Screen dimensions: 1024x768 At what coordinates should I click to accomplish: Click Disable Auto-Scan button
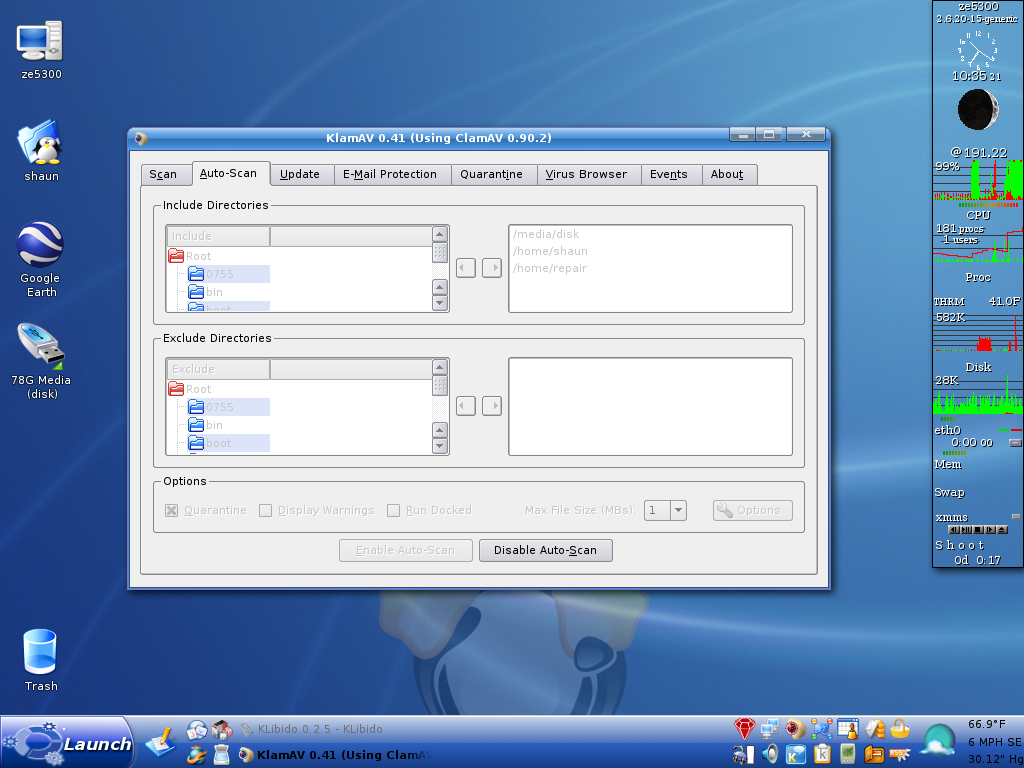click(x=545, y=551)
